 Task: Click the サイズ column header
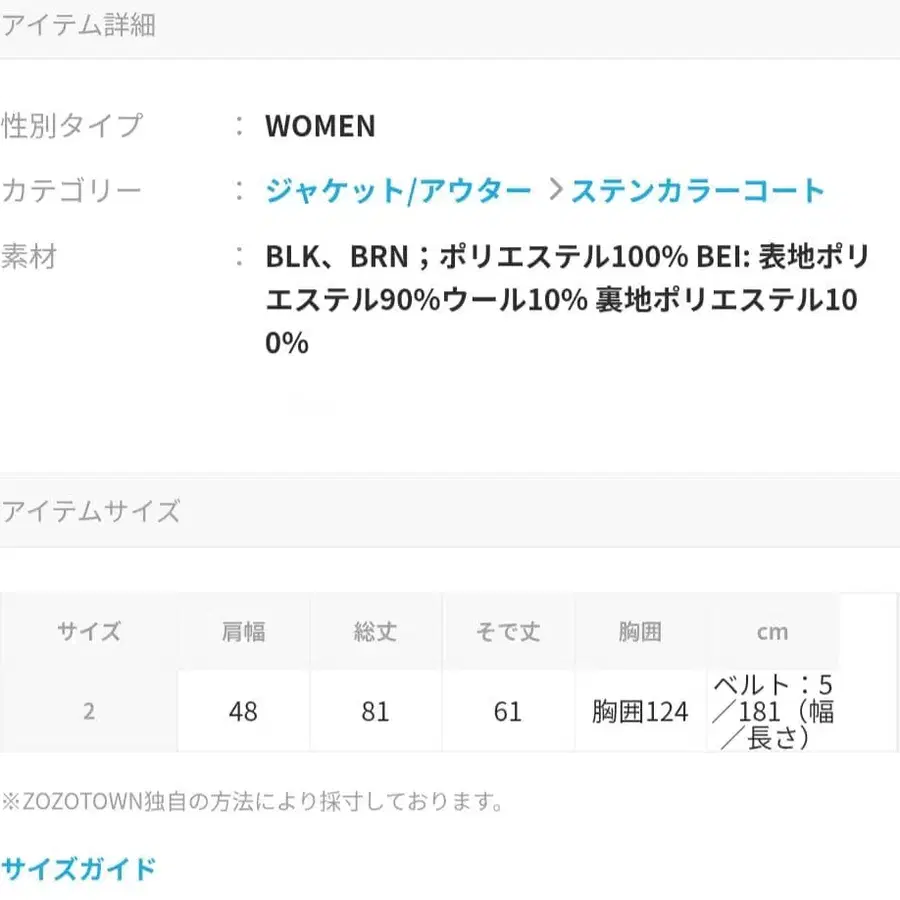pos(88,631)
